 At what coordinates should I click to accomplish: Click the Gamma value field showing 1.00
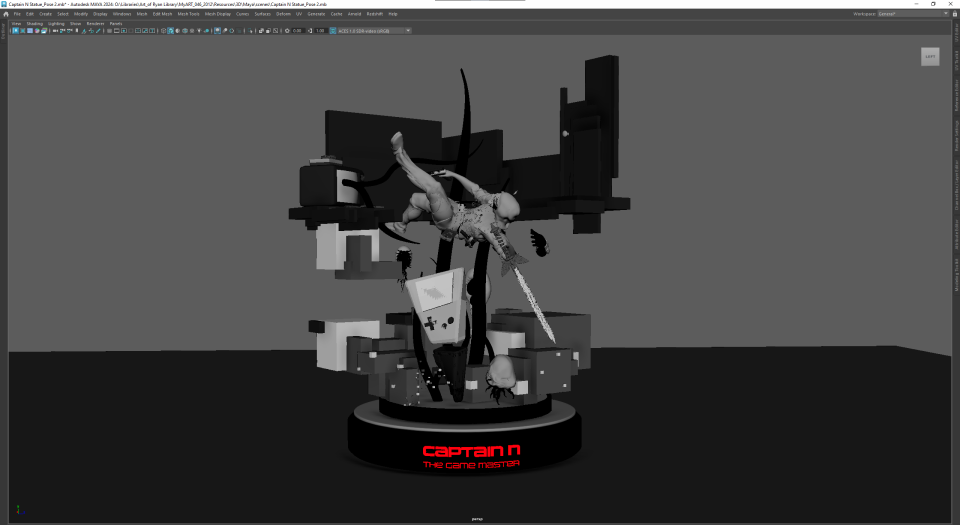click(x=321, y=30)
